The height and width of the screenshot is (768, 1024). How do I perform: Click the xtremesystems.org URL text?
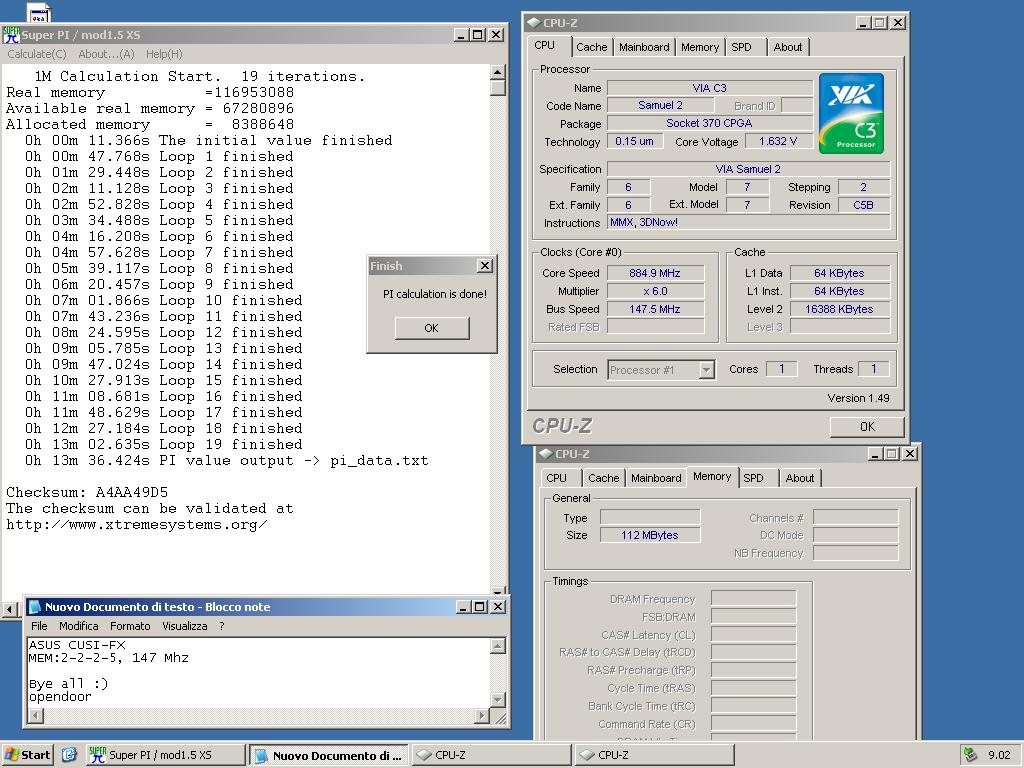[x=136, y=524]
